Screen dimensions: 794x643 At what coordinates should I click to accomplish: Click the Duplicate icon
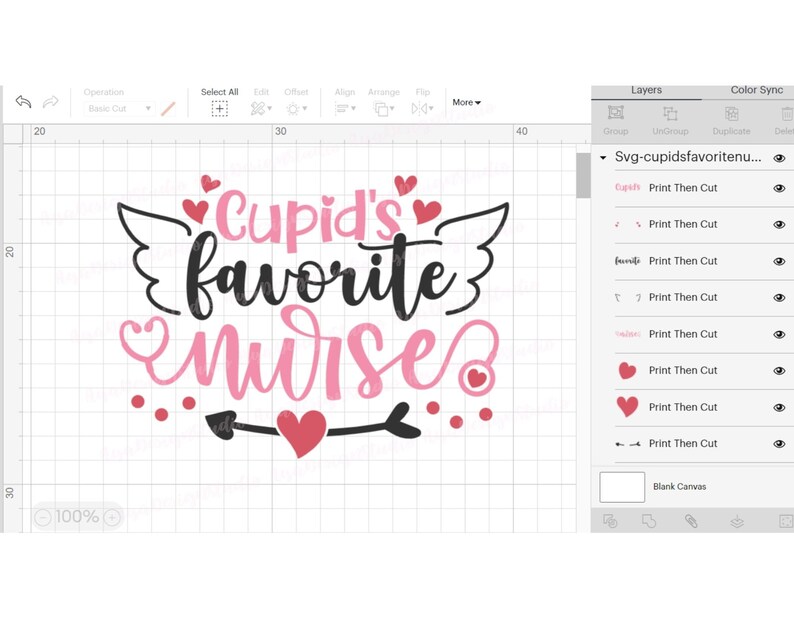[x=731, y=113]
